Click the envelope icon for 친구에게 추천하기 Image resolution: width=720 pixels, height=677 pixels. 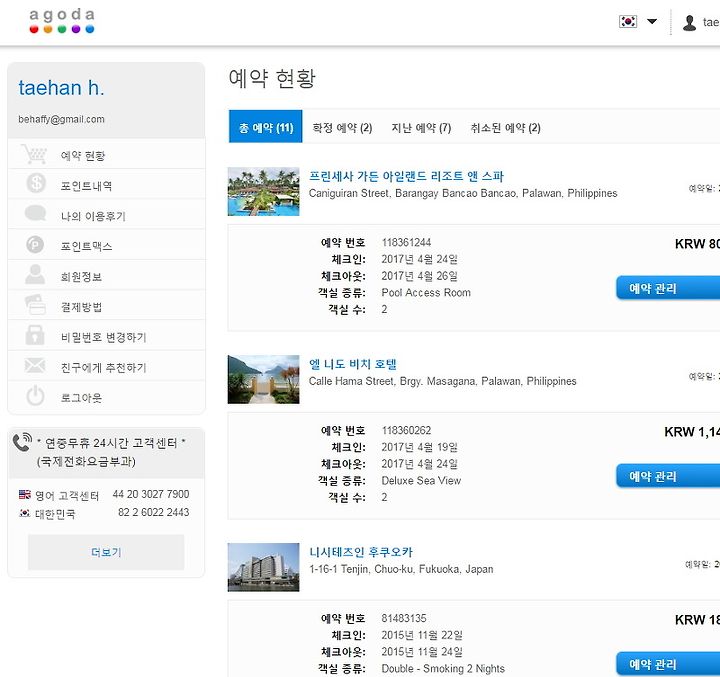point(35,366)
